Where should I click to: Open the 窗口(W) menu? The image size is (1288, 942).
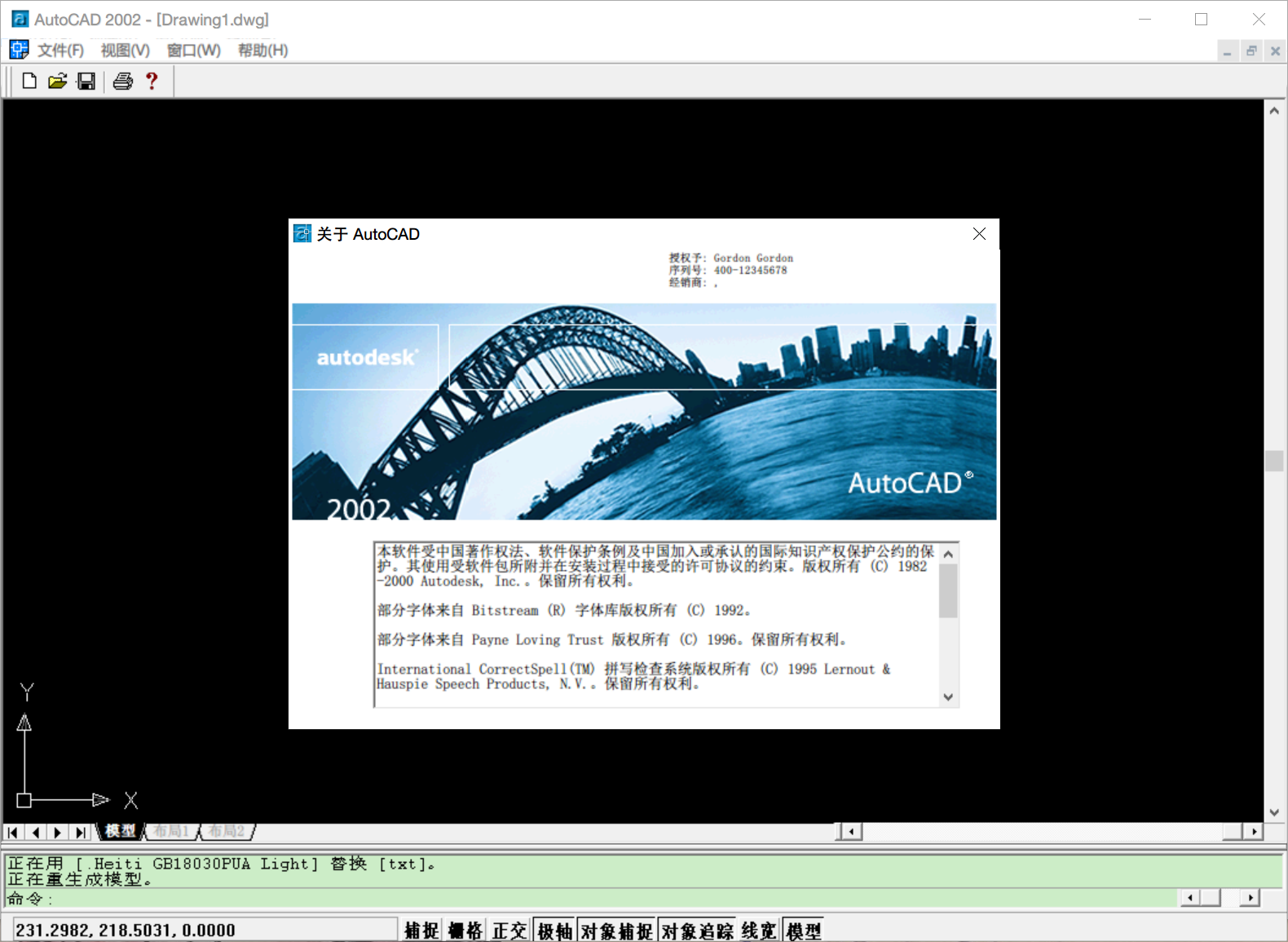click(193, 50)
